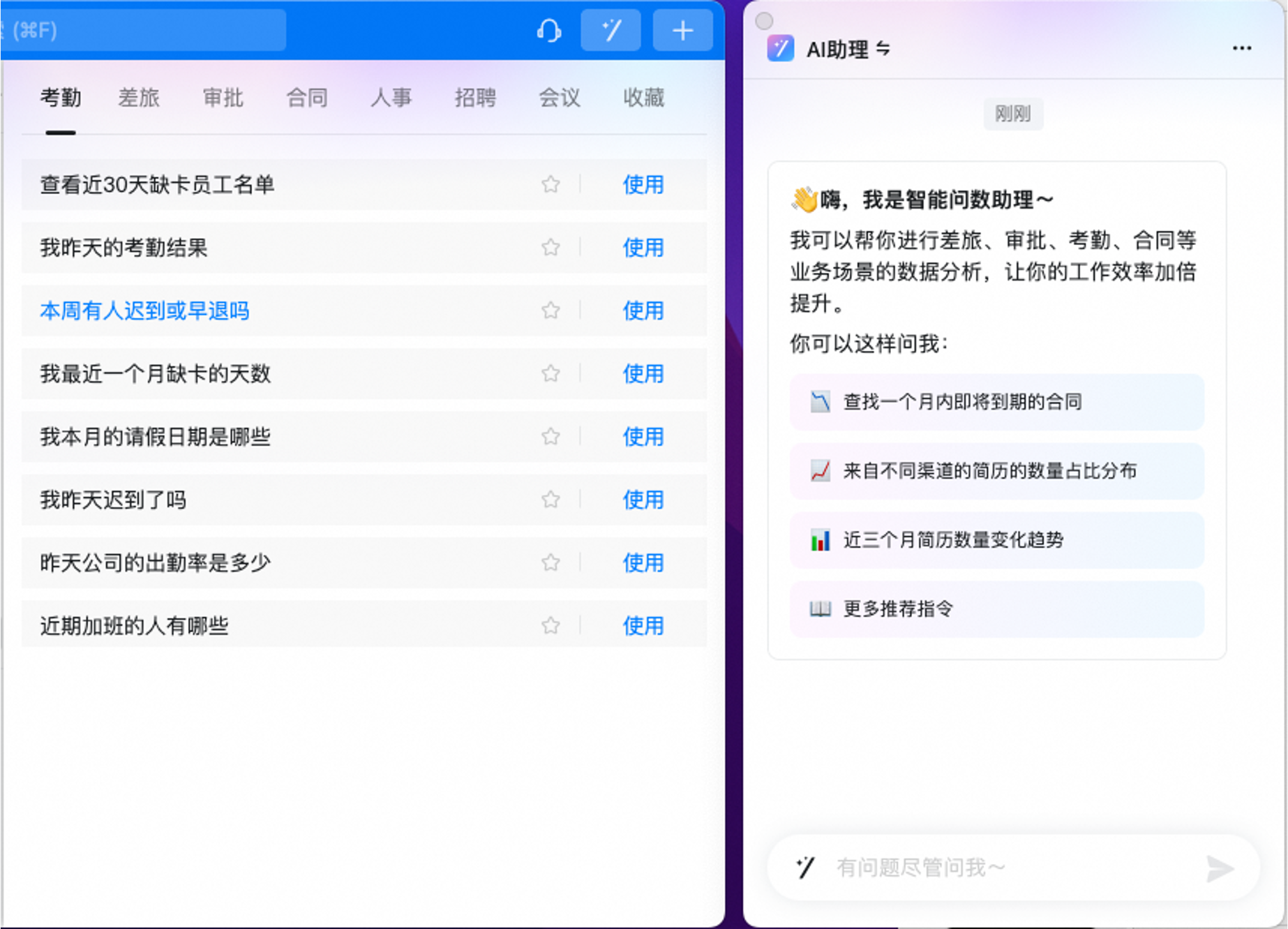Click the AI助理 logo icon
Screen dimensions: 1288x929
coord(780,48)
